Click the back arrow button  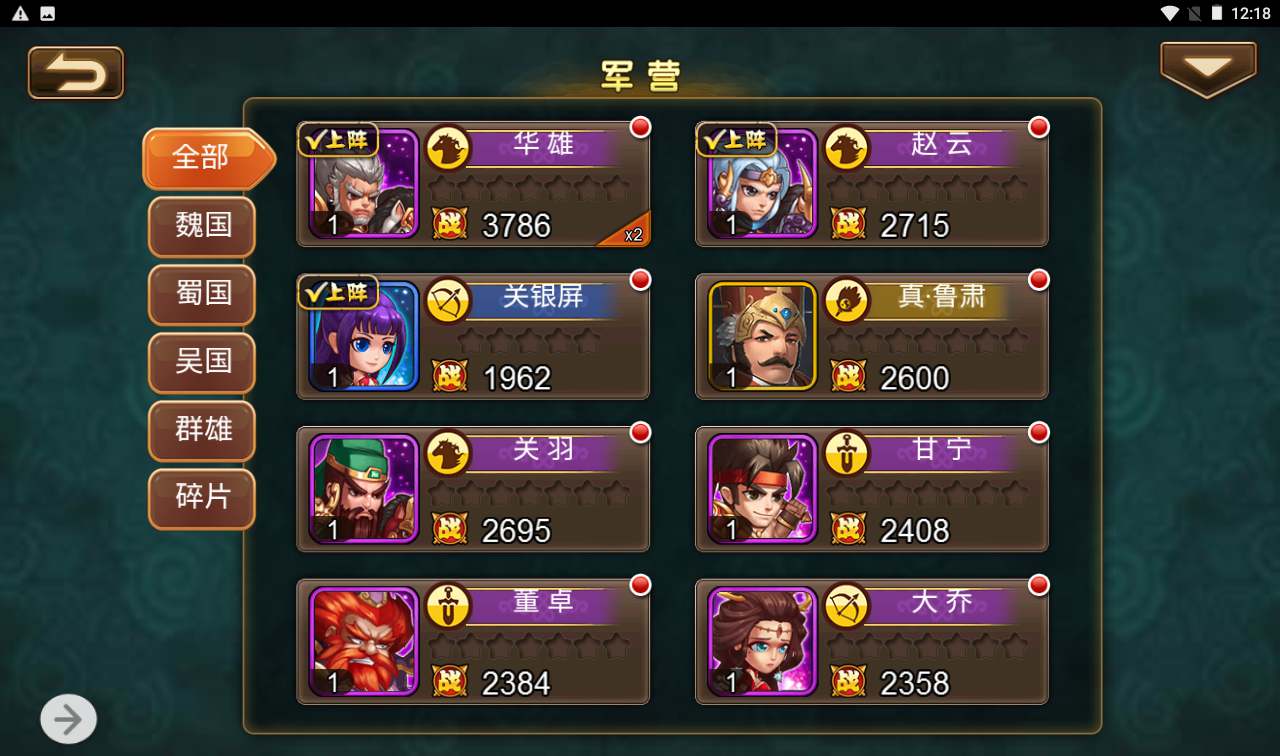point(76,73)
